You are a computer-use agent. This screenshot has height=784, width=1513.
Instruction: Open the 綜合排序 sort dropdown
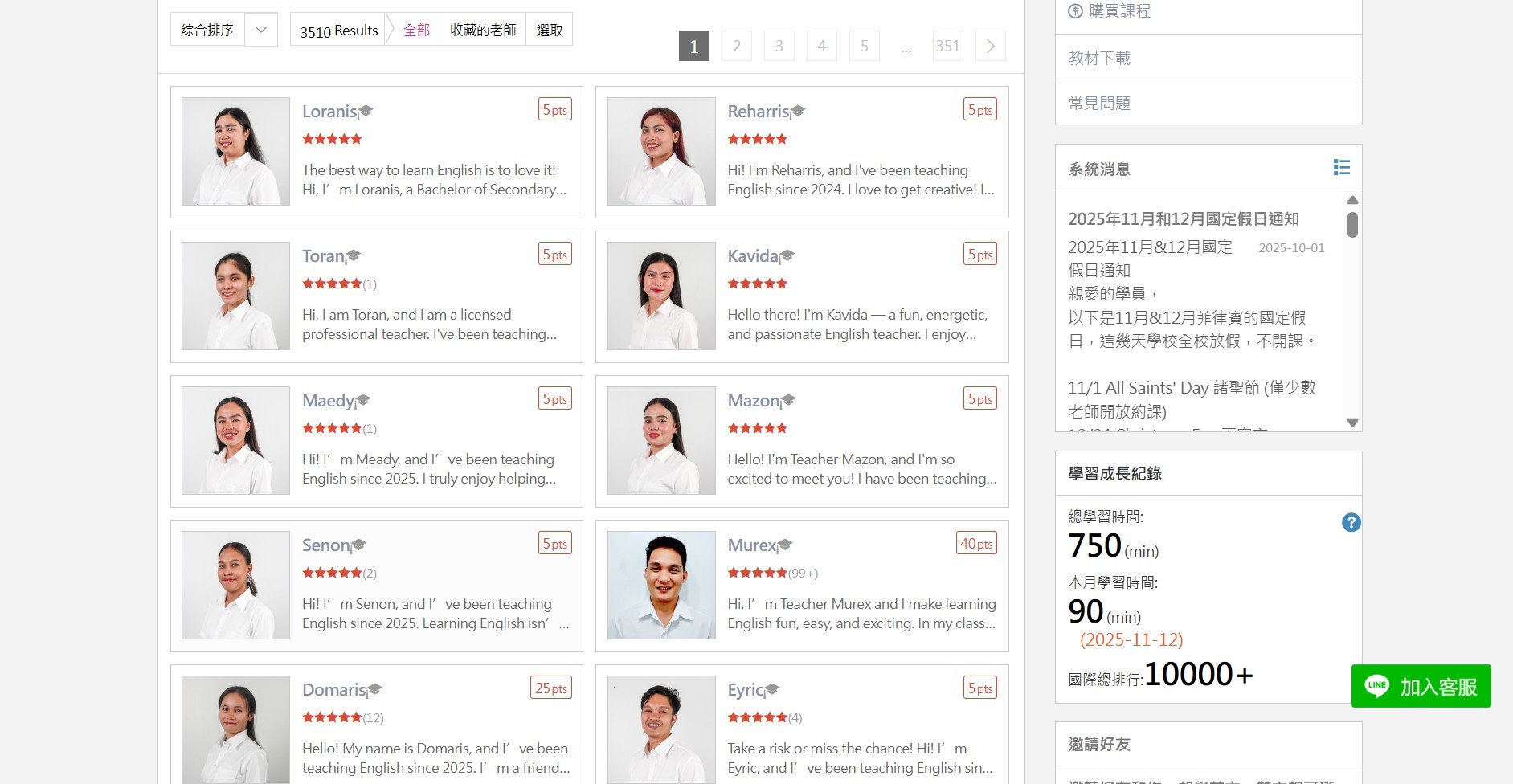click(260, 30)
